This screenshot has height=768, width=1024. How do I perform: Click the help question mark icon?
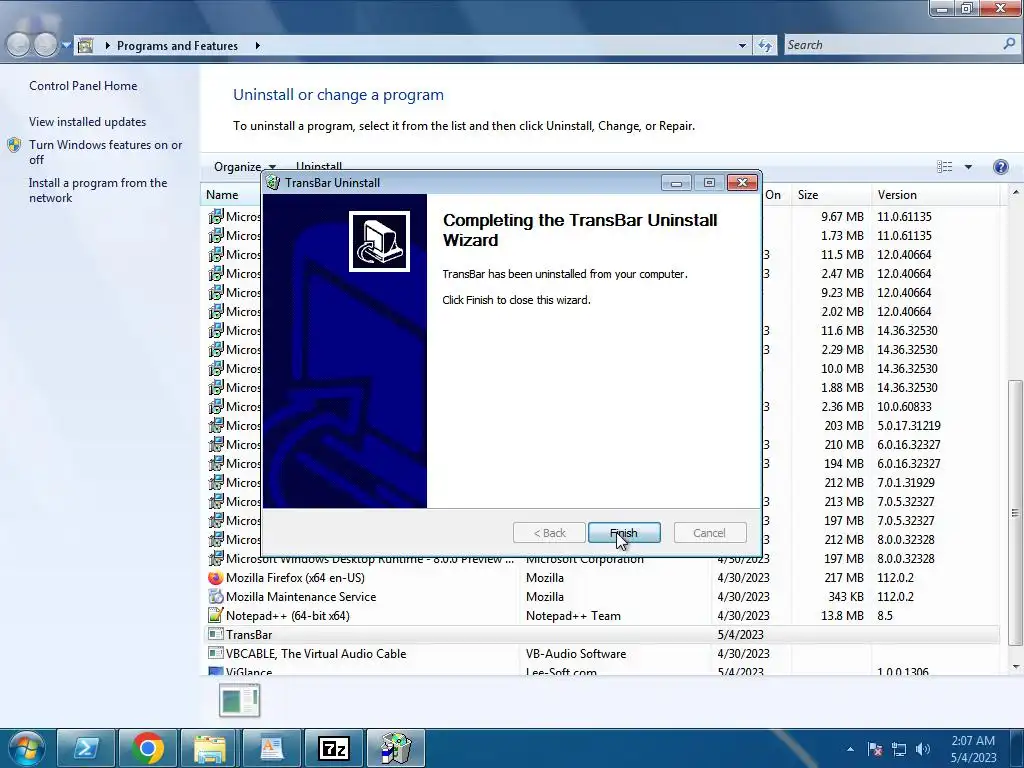(x=1000, y=167)
